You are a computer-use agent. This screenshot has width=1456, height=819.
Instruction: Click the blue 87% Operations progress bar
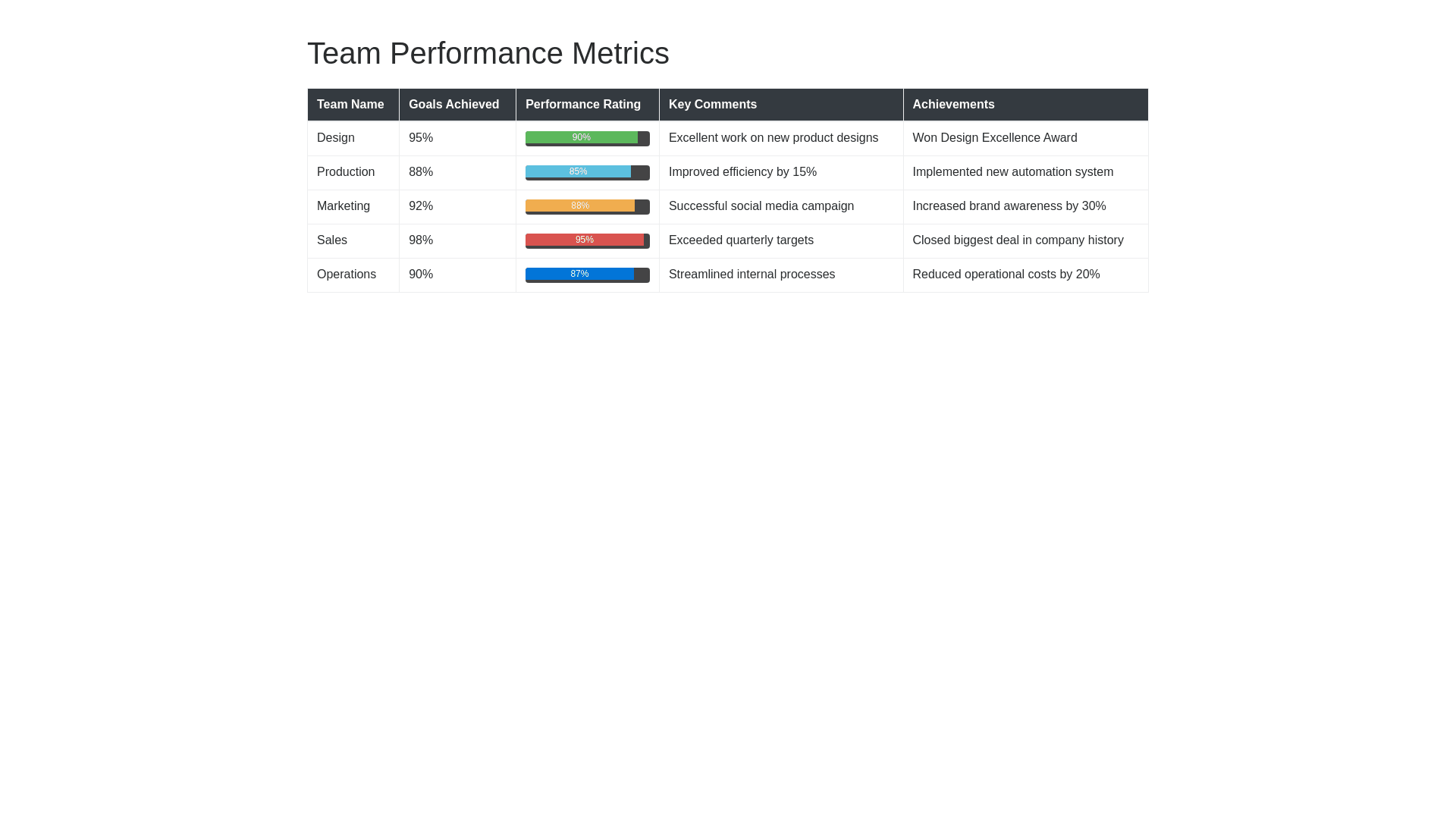pos(579,275)
